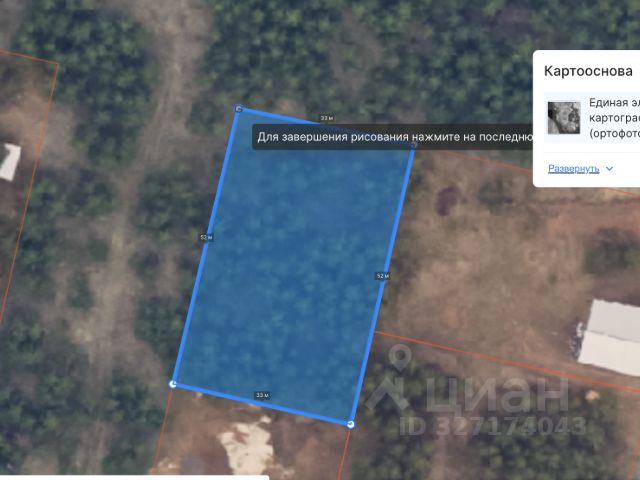Select the top edge 33 м length label
Image resolution: width=640 pixels, height=480 pixels.
coord(327,118)
